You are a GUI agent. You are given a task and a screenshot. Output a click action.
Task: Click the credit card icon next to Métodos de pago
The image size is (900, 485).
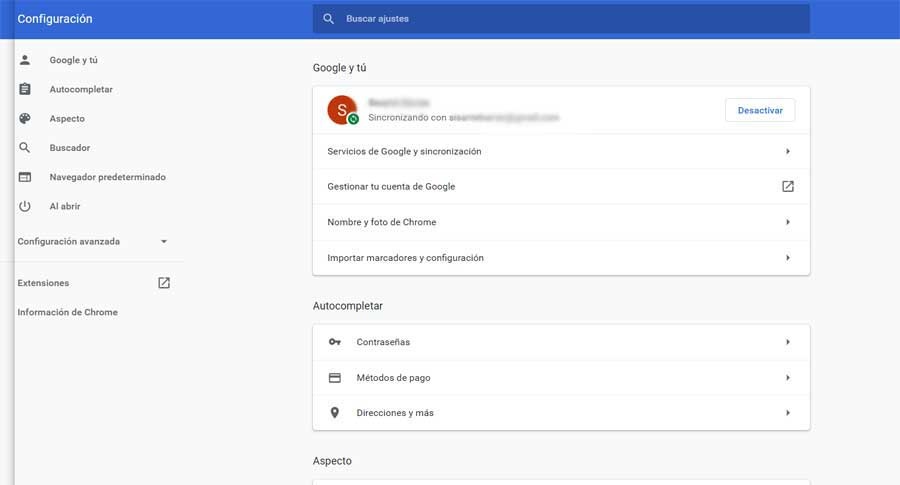[x=335, y=378]
